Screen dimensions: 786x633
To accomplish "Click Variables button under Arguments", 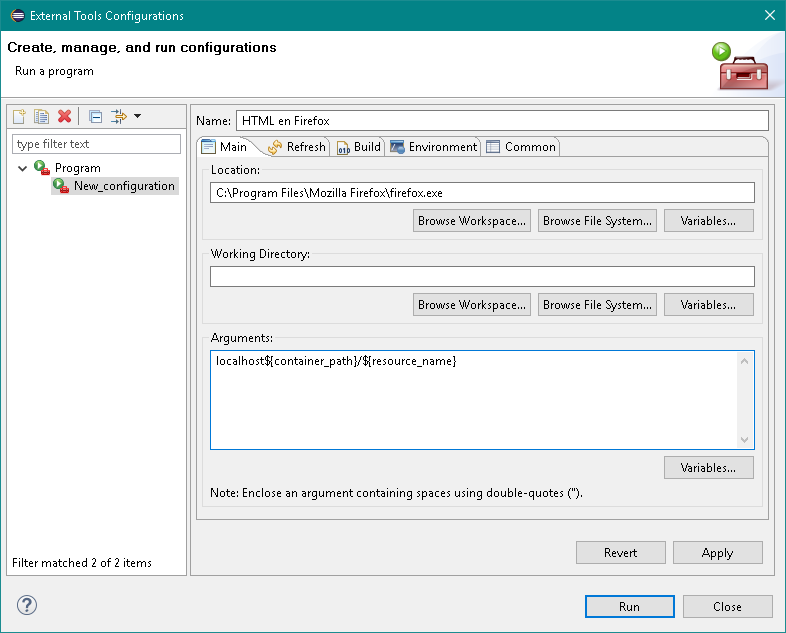I will [x=708, y=468].
